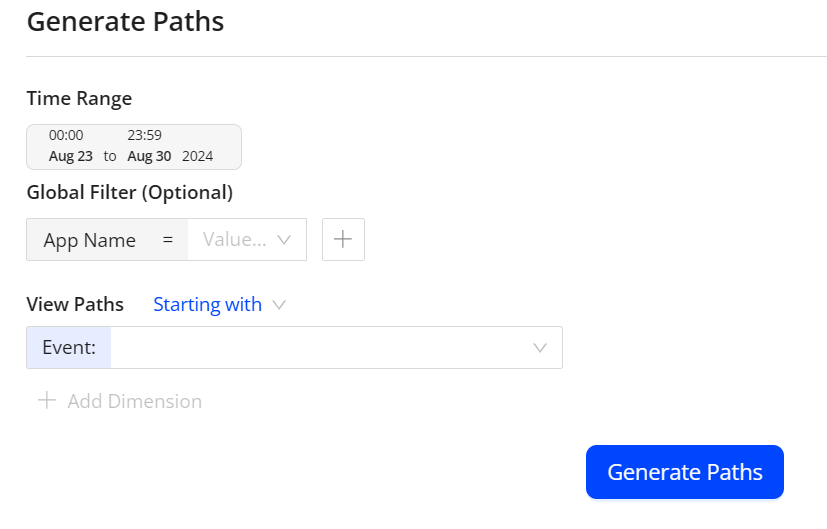Click the chevron arrow in the Event box
This screenshot has width=827, height=529.
(540, 348)
